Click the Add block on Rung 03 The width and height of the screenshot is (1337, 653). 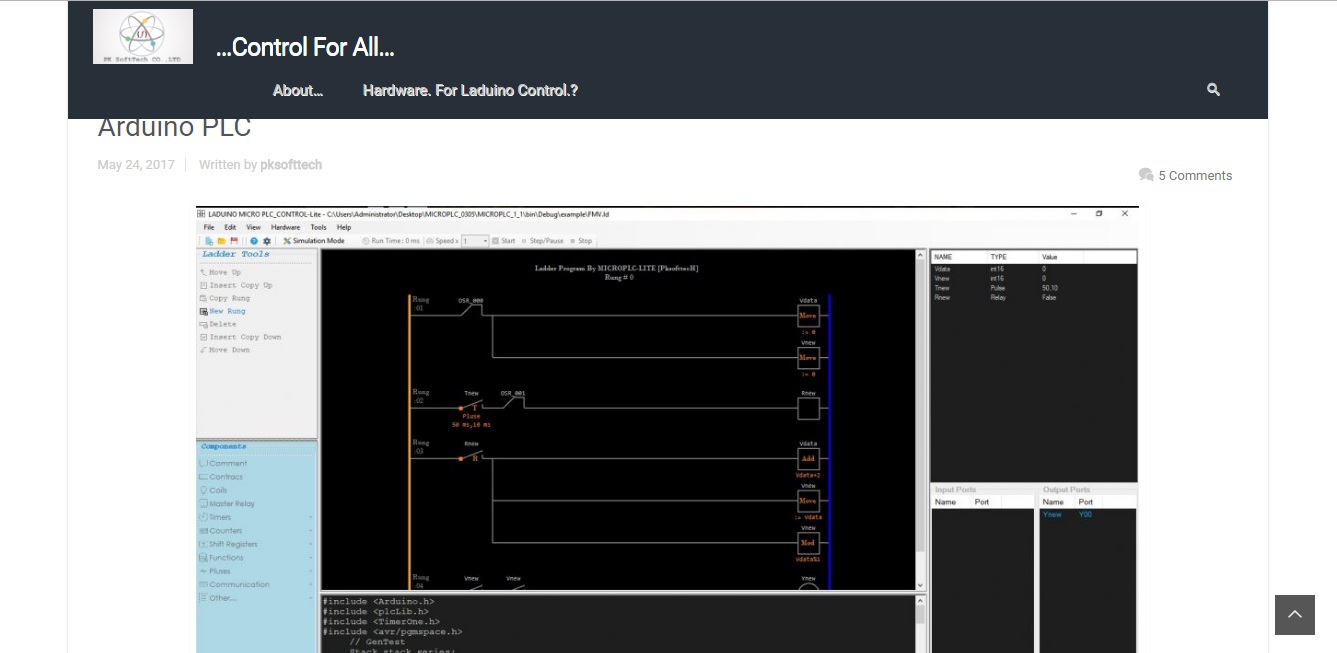pos(808,459)
